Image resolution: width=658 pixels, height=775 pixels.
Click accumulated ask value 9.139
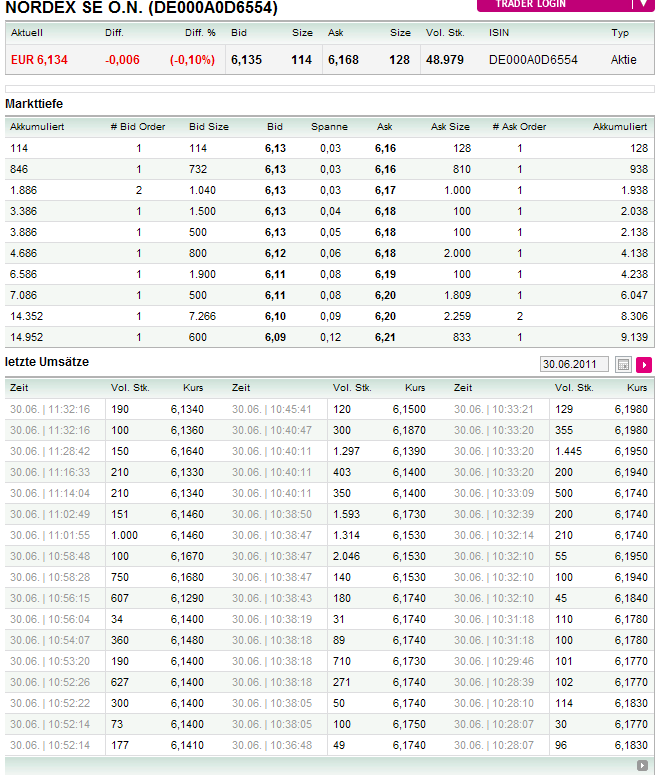tap(634, 337)
